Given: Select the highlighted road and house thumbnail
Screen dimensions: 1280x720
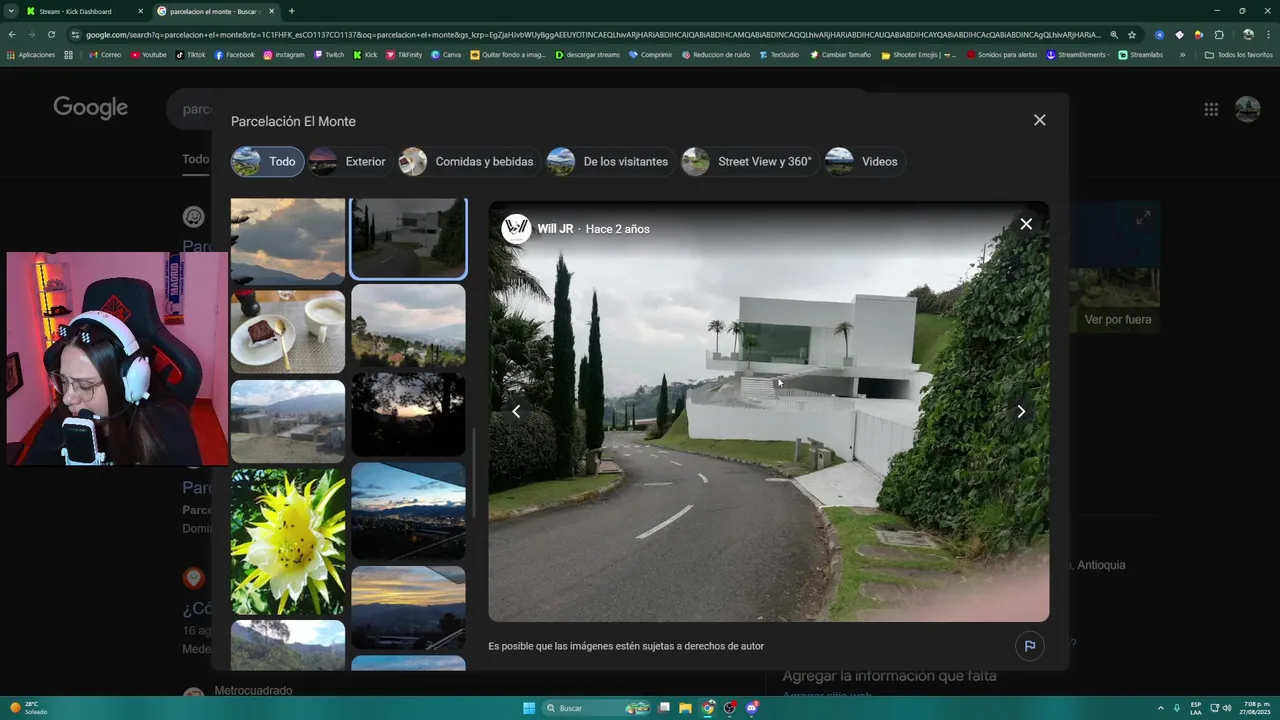Looking at the screenshot, I should coord(408,237).
